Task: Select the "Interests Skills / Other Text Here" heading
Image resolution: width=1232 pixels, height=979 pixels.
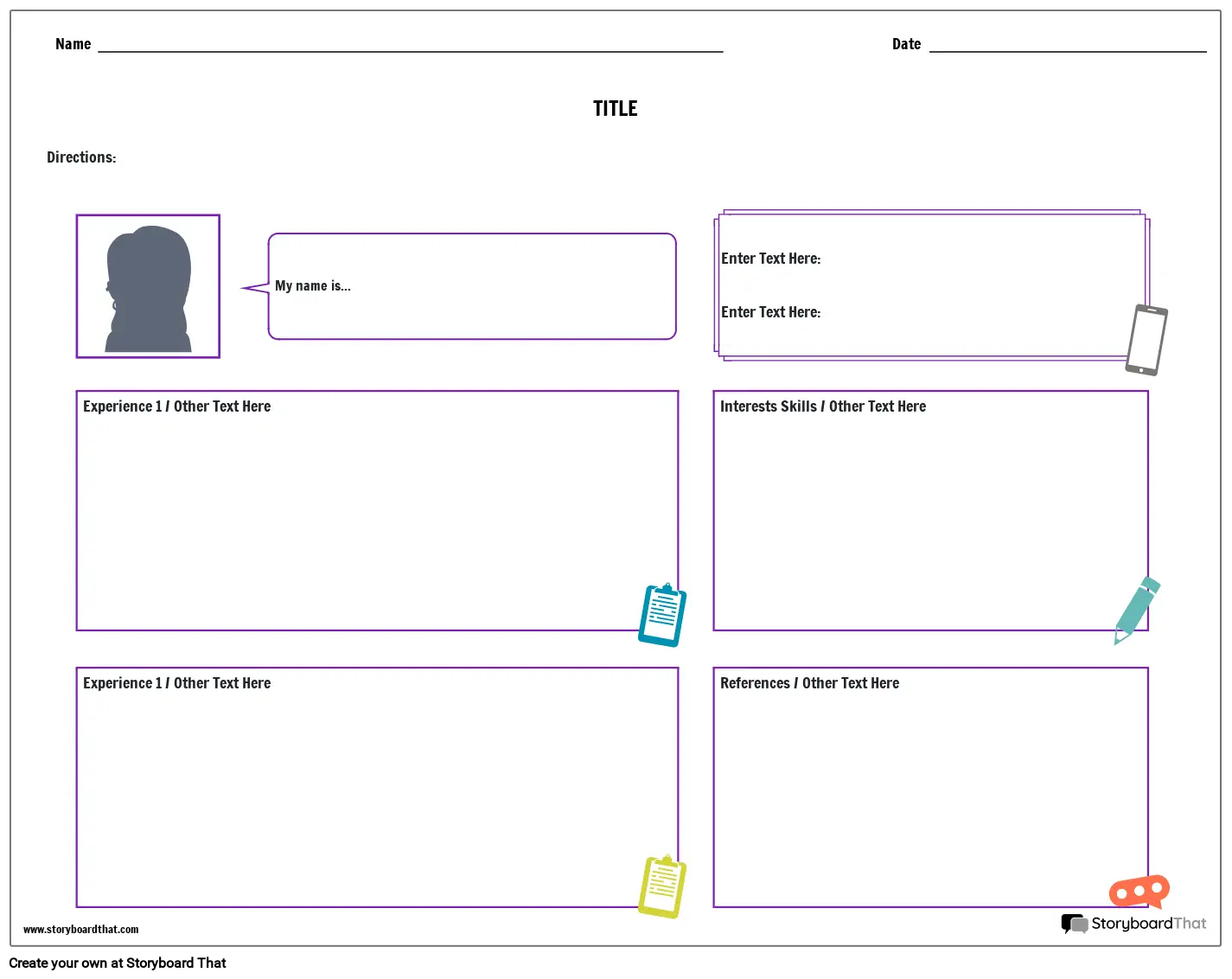Action: 822,406
